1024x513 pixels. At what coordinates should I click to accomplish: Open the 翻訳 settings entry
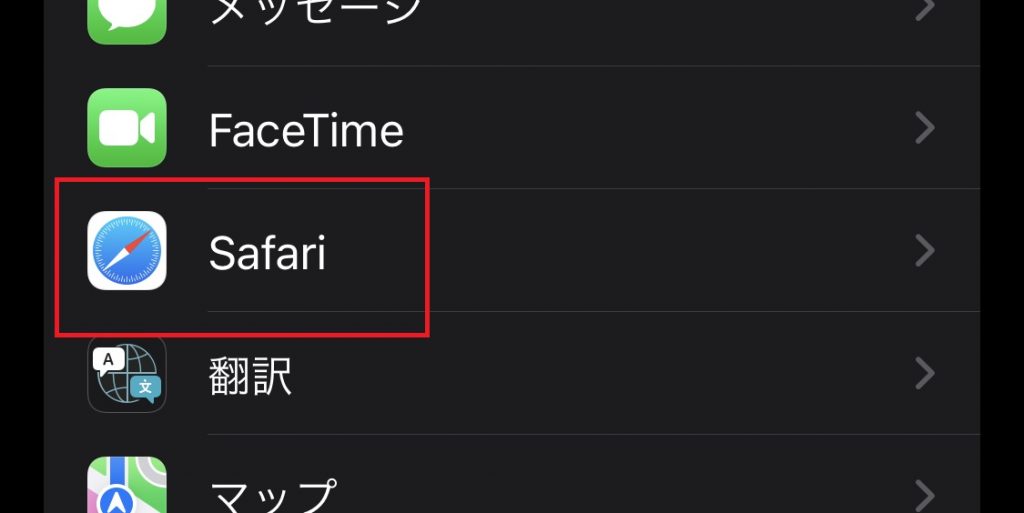pyautogui.click(x=250, y=376)
